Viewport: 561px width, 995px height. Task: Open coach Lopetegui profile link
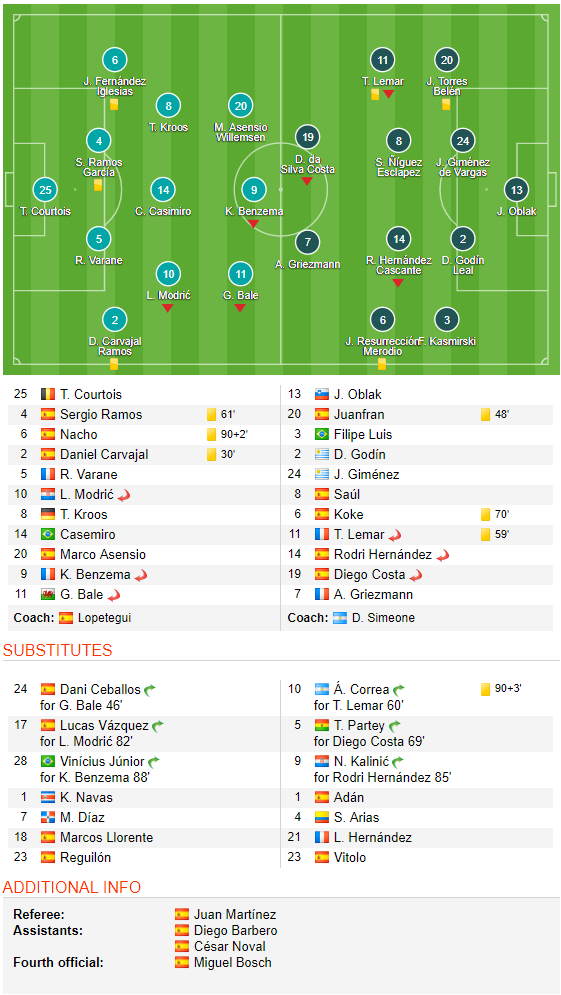click(104, 617)
